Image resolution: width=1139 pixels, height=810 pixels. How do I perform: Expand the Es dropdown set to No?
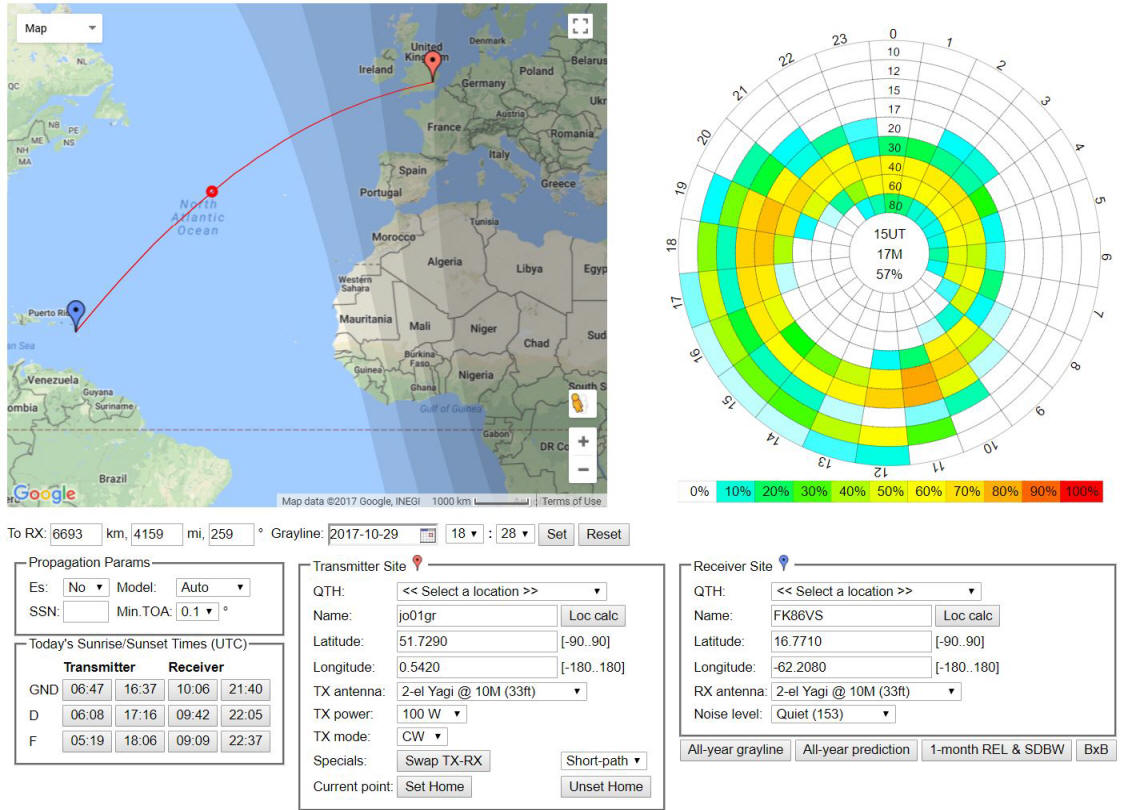pos(86,587)
